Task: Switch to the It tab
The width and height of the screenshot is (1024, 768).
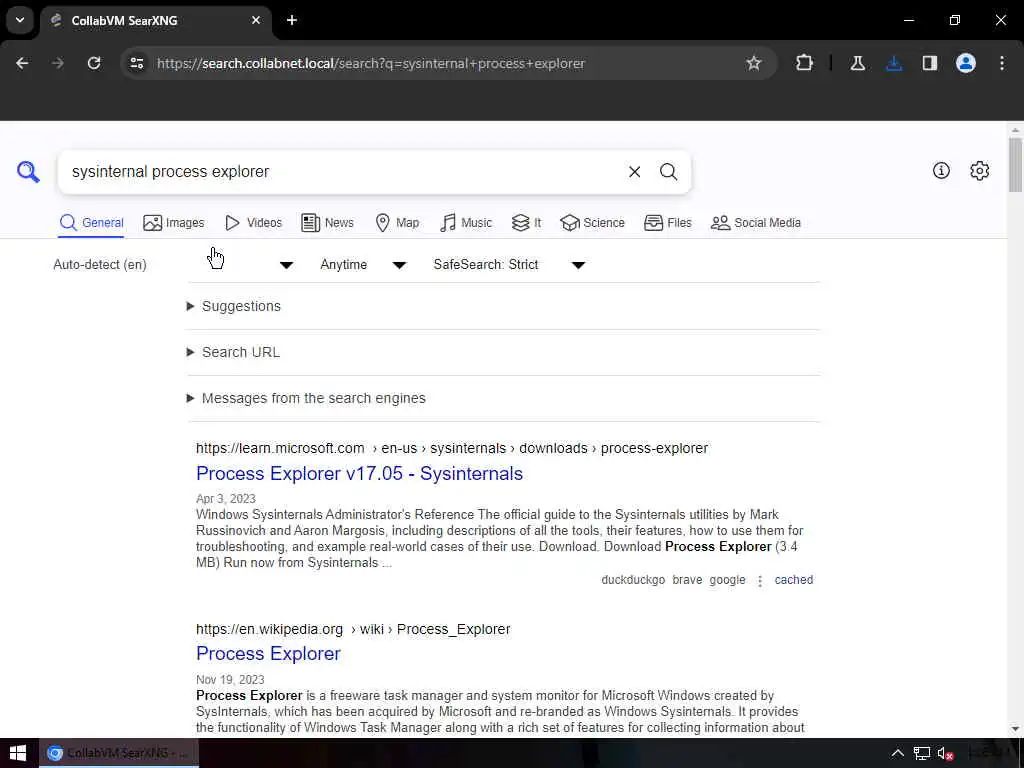Action: click(x=526, y=223)
